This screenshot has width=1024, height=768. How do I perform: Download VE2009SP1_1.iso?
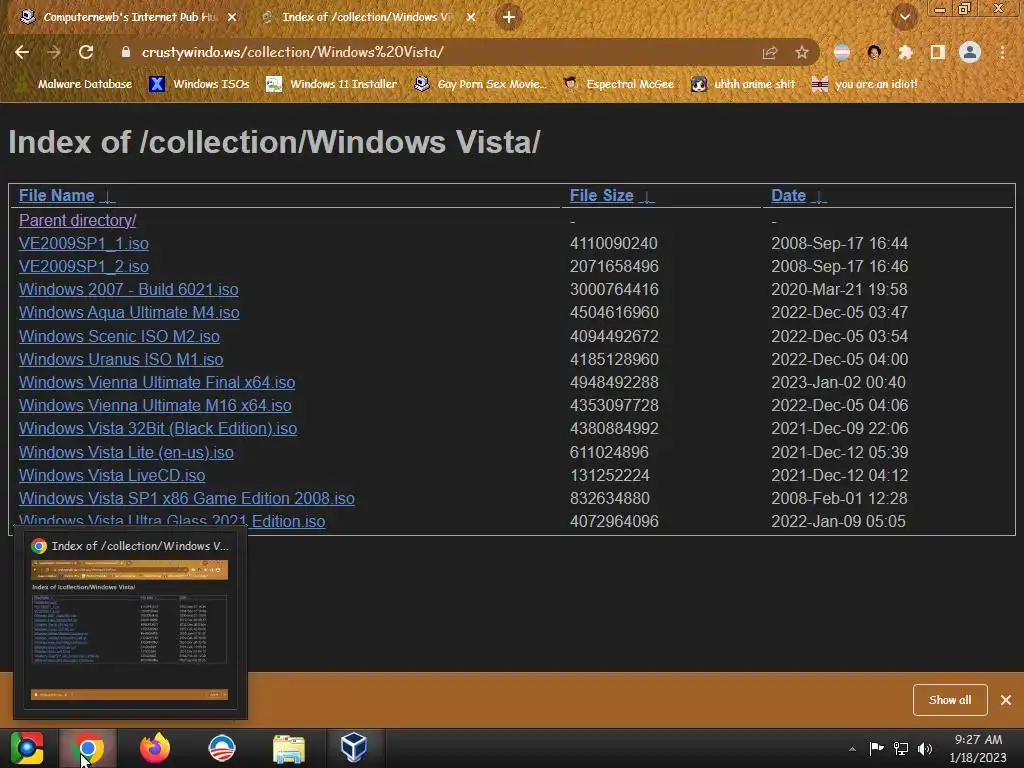pos(84,244)
